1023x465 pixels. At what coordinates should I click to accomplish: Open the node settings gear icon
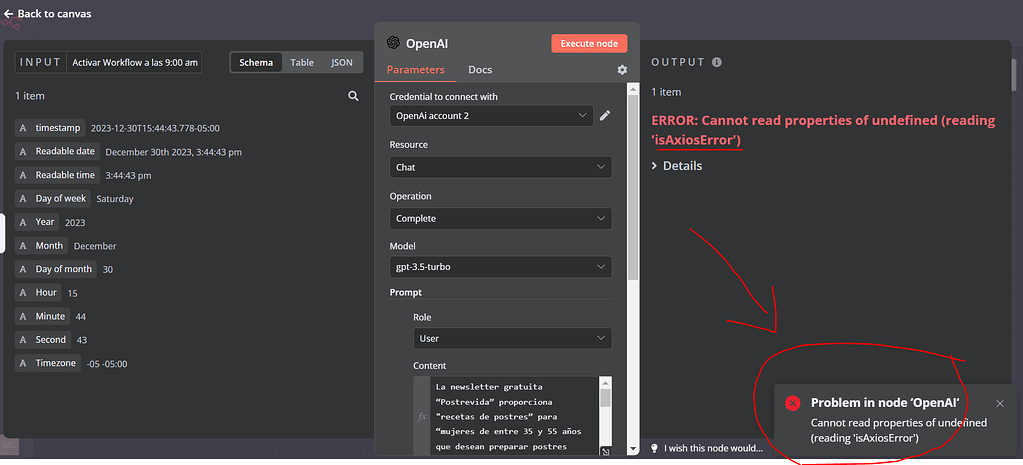tap(622, 70)
